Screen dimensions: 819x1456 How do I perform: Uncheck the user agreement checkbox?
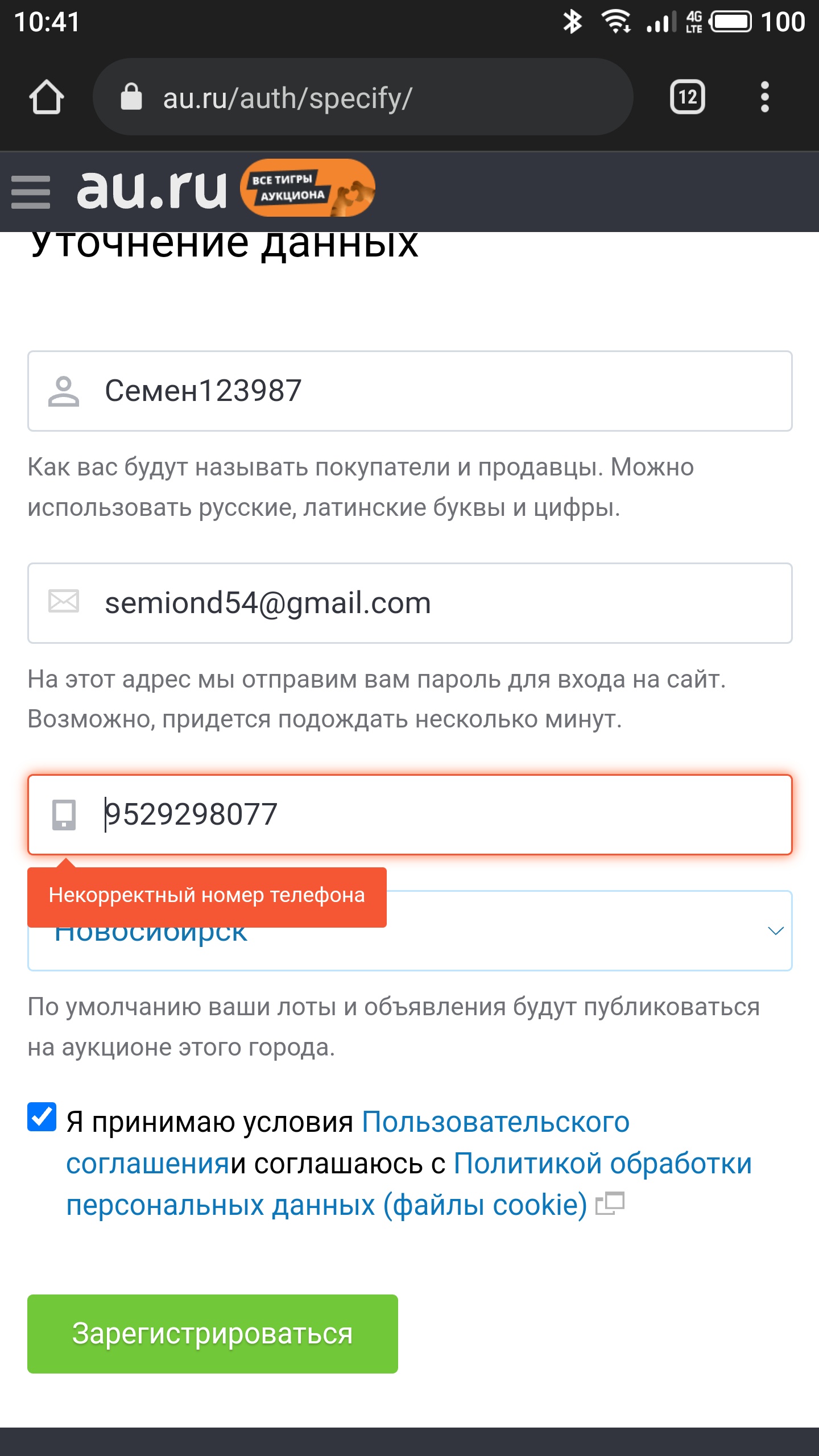(42, 1117)
